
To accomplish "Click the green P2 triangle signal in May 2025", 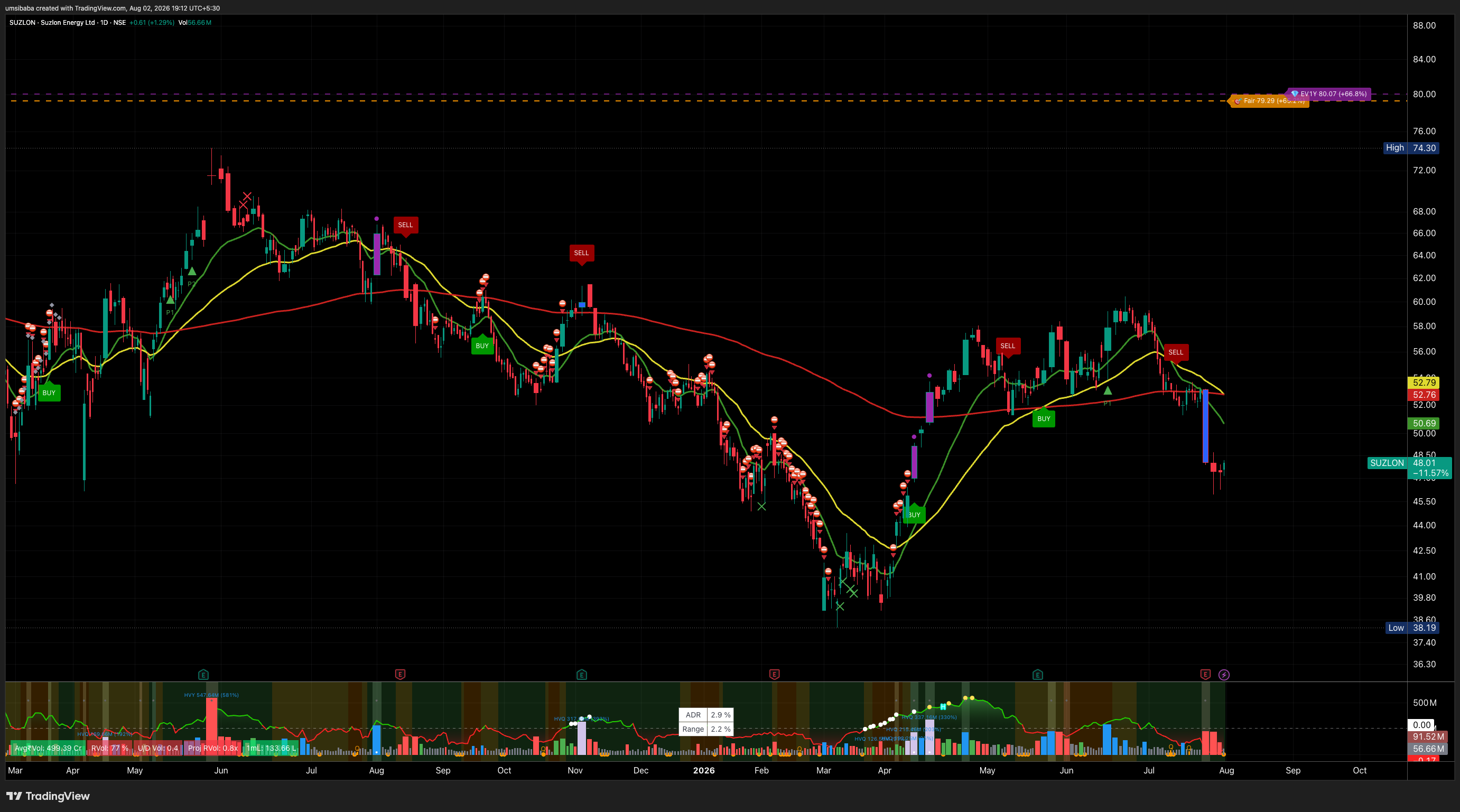I will (x=192, y=272).
